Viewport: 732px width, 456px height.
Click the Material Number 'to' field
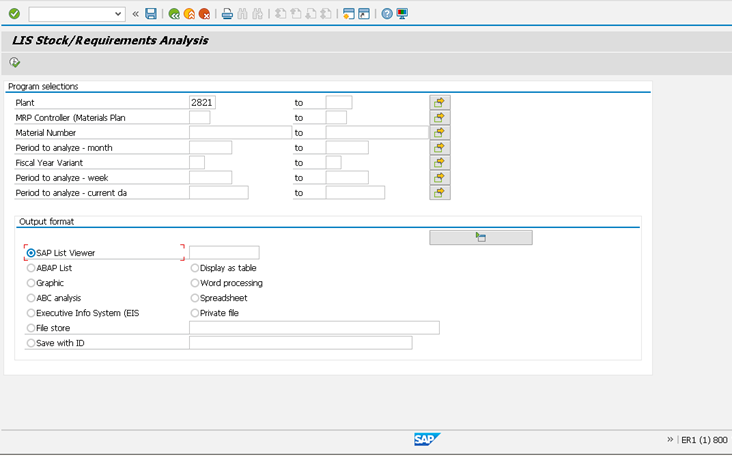[x=377, y=133]
